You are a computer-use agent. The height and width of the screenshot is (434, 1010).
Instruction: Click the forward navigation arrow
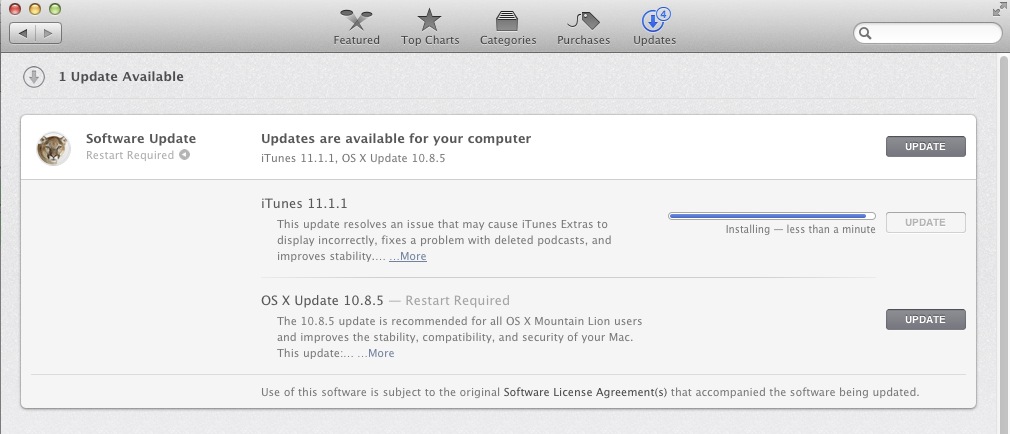pos(49,33)
